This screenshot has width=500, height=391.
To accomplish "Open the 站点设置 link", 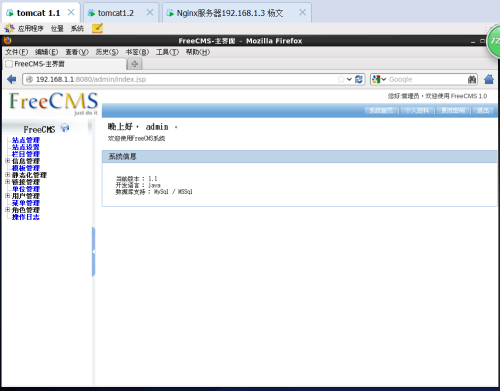I will pos(26,147).
